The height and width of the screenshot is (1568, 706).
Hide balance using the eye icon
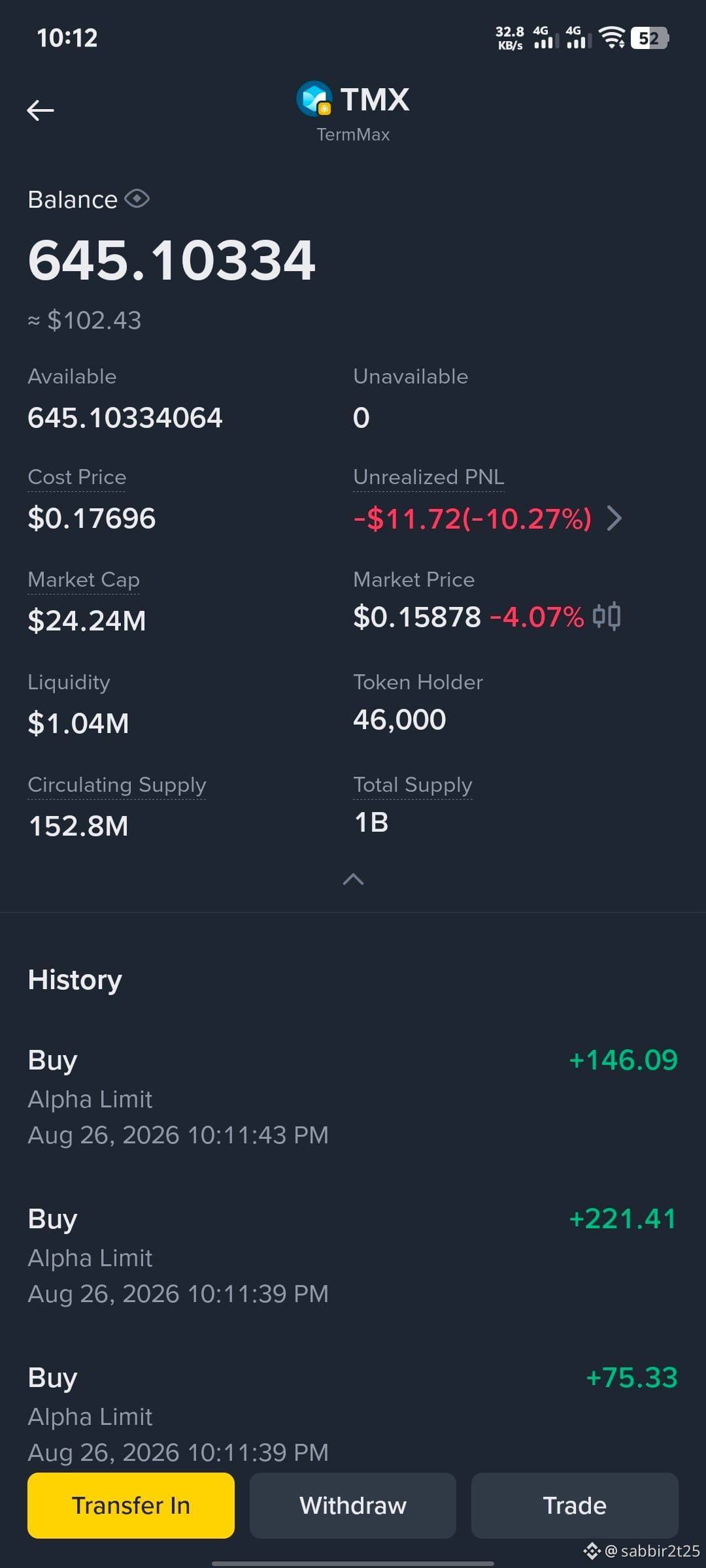137,199
